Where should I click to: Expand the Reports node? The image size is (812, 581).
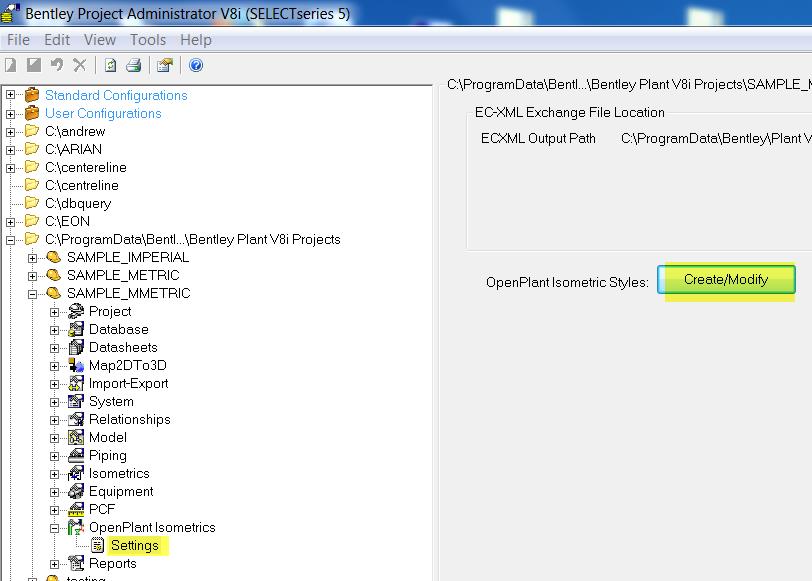[x=54, y=564]
